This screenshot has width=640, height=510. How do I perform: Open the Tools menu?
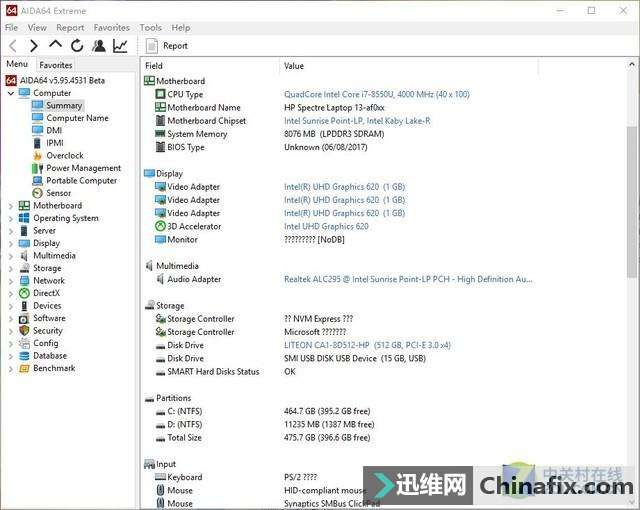[151, 28]
